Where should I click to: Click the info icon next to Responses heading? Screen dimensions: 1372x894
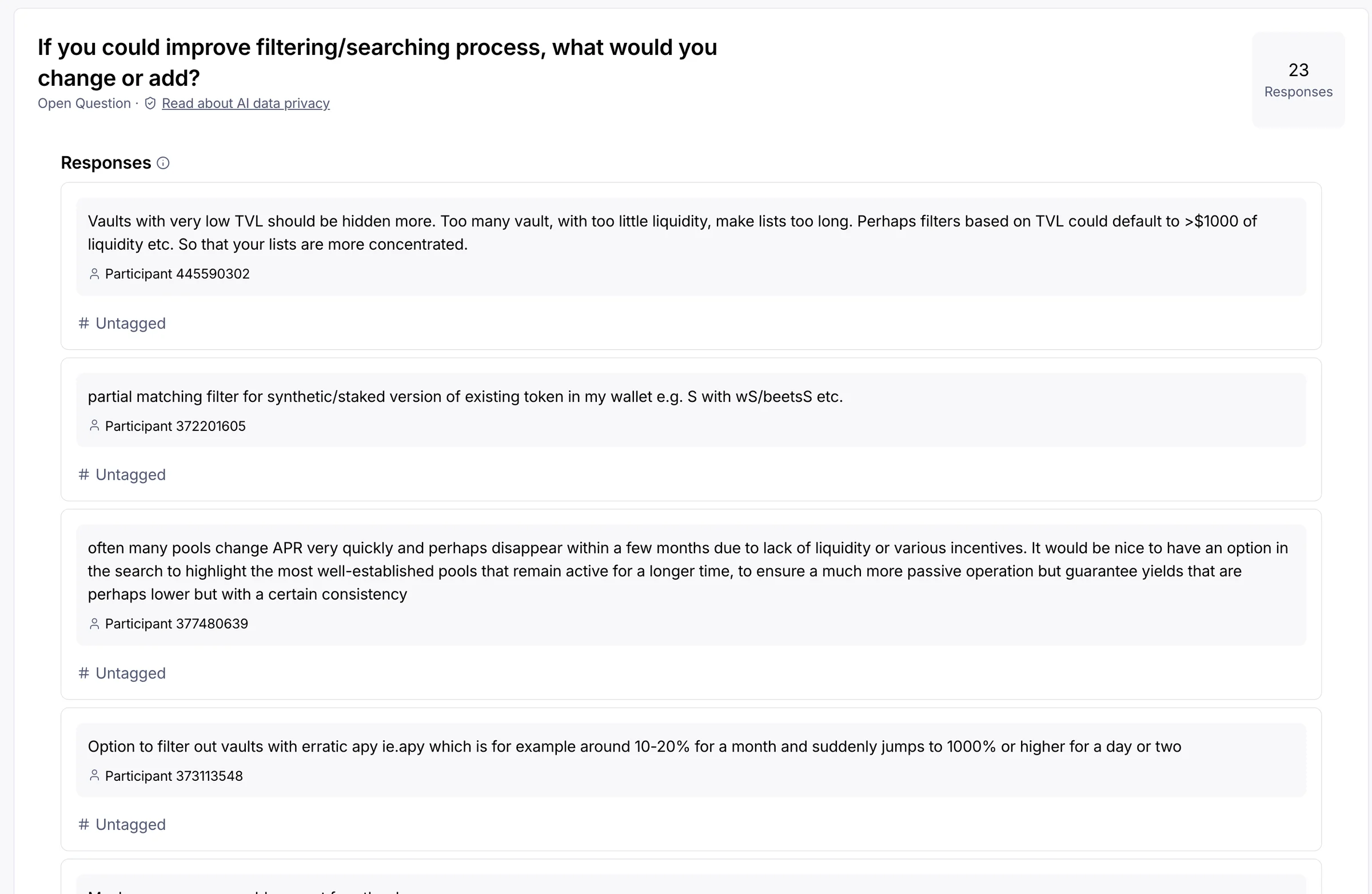[163, 163]
